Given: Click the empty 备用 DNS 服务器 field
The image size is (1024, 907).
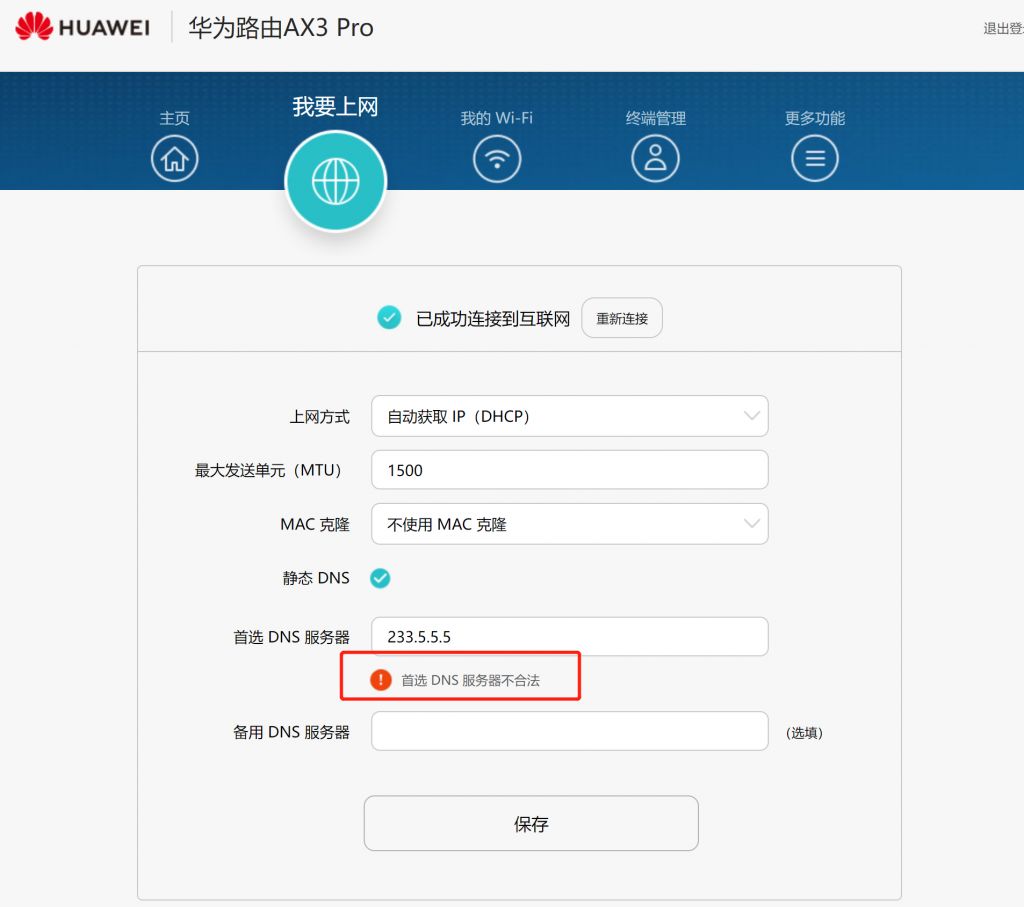Looking at the screenshot, I should pyautogui.click(x=569, y=731).
